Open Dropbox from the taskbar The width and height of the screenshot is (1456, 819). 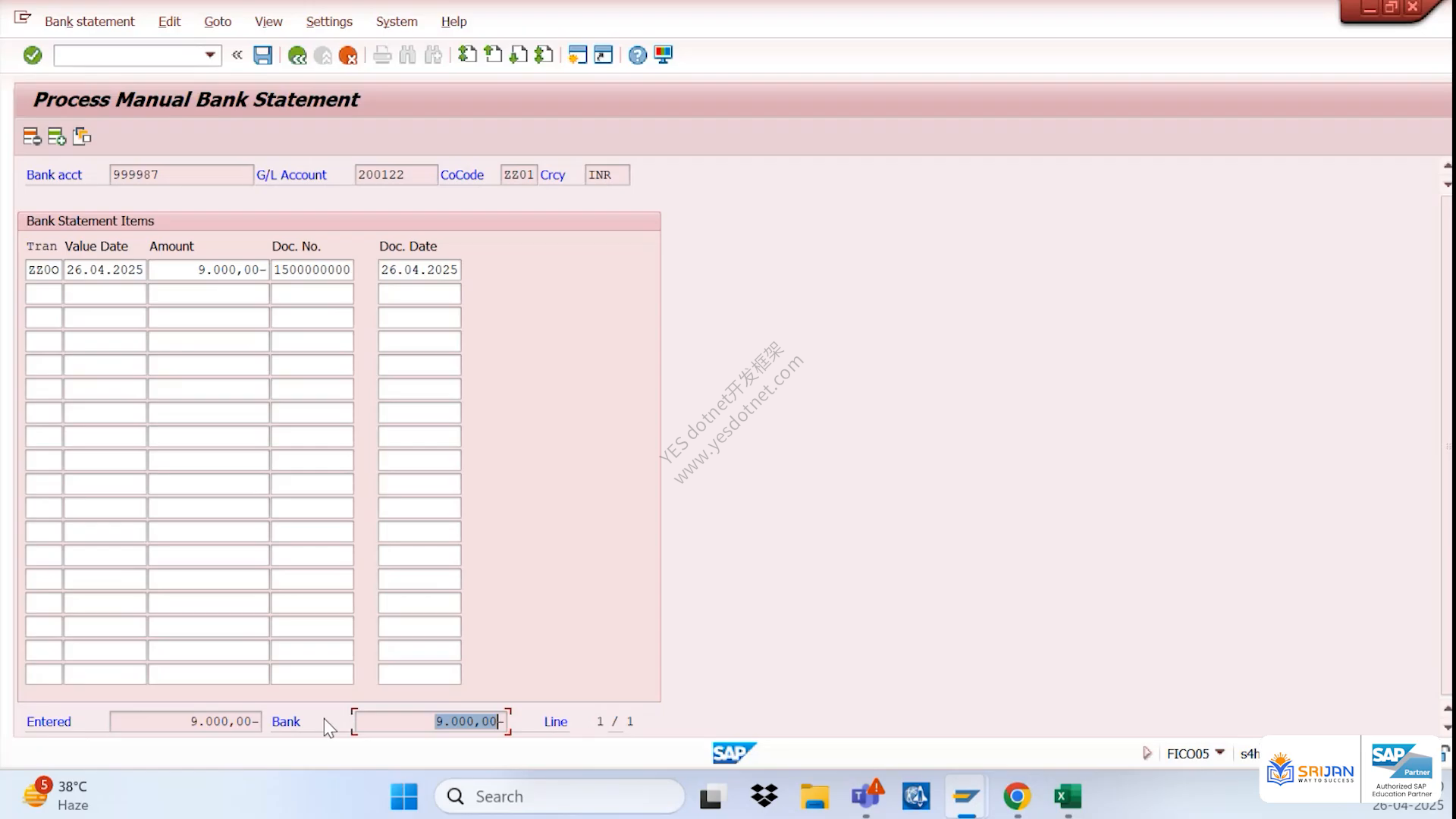764,796
